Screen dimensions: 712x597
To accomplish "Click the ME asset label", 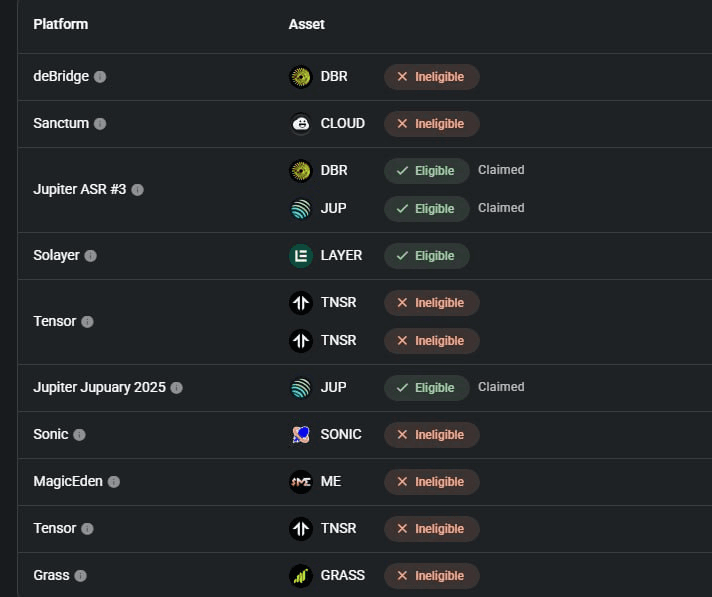I will point(331,481).
